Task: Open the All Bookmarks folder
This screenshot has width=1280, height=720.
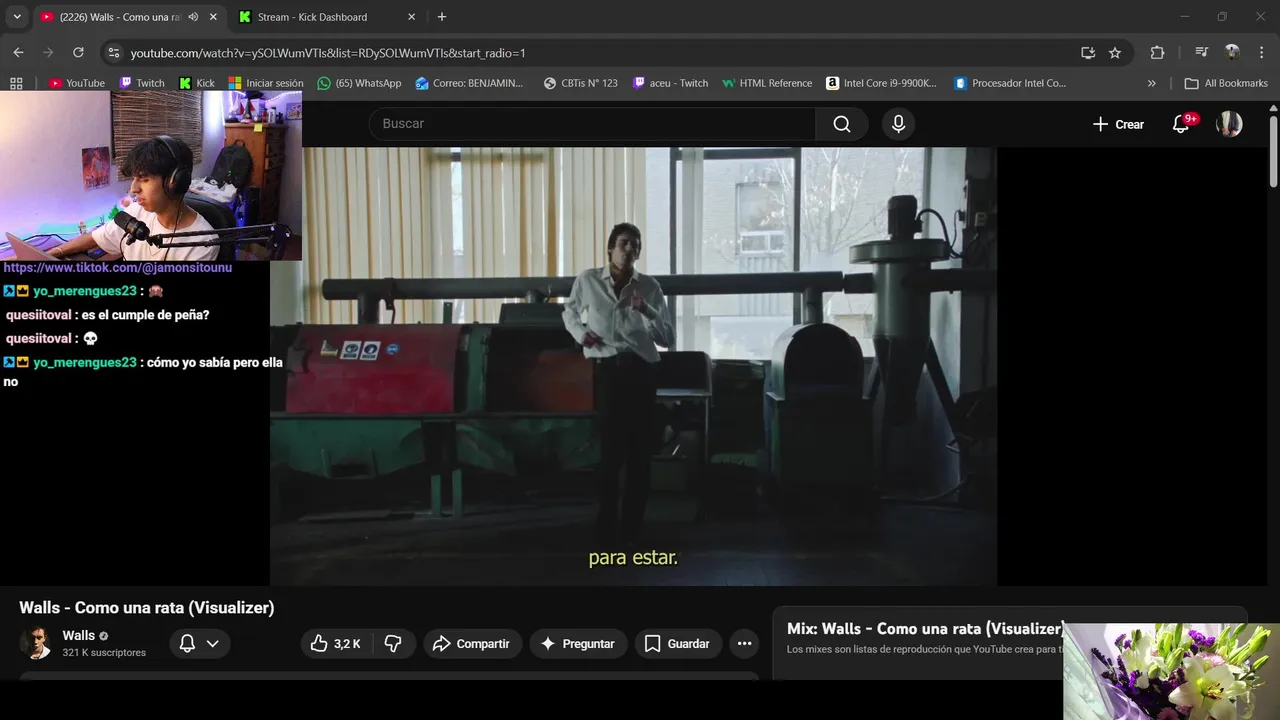Action: [x=1225, y=83]
